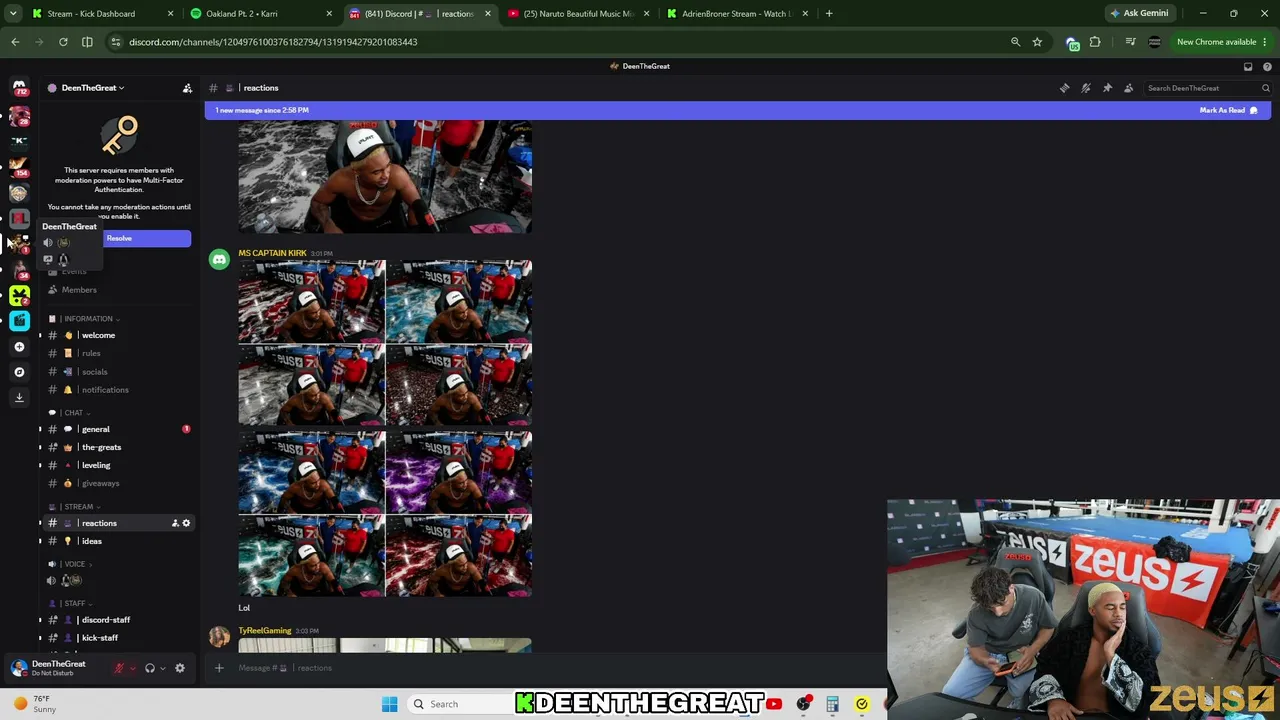Collapse the STAFF category
This screenshot has width=1280, height=720.
(x=70, y=604)
